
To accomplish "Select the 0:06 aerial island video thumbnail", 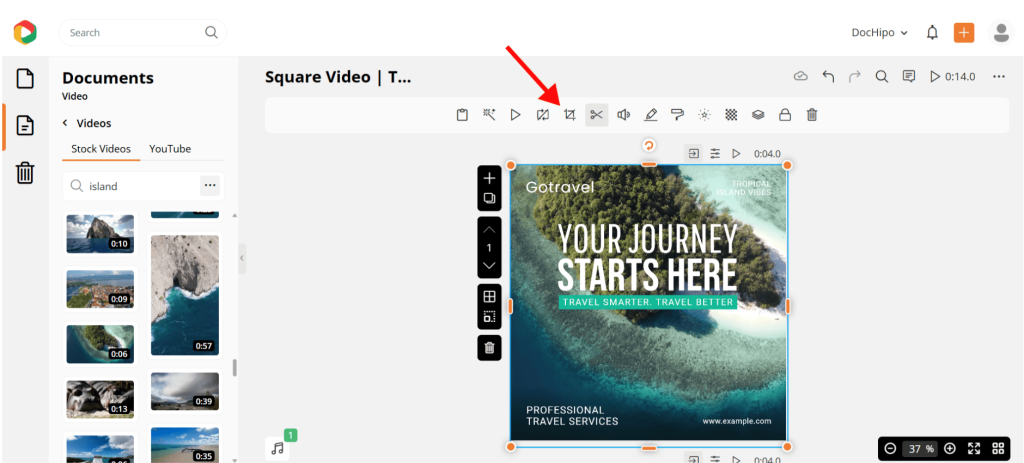I will pyautogui.click(x=100, y=344).
